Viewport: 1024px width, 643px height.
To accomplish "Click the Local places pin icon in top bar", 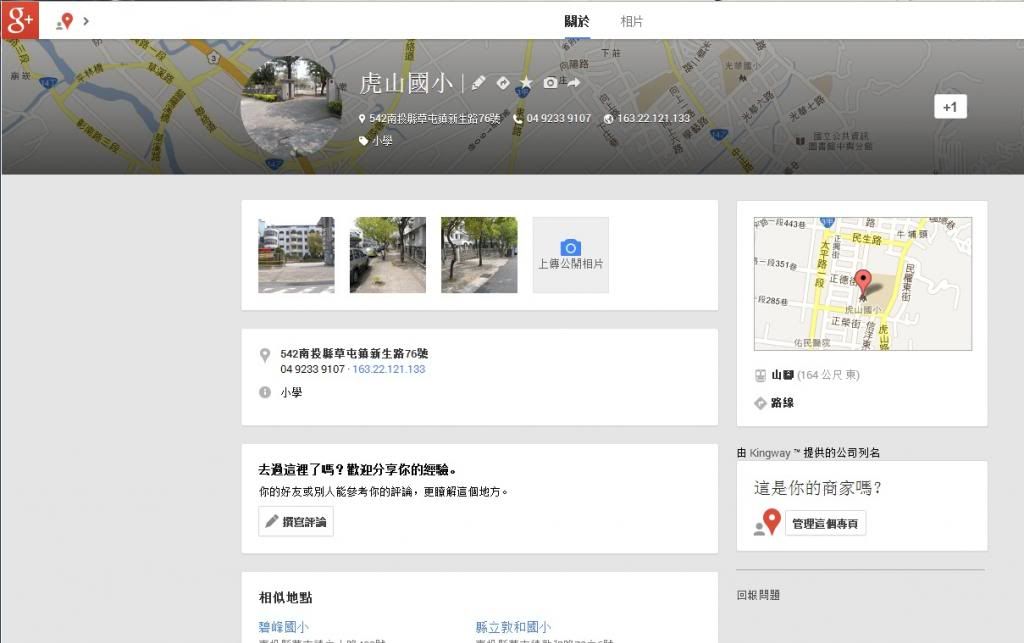I will click(x=64, y=22).
